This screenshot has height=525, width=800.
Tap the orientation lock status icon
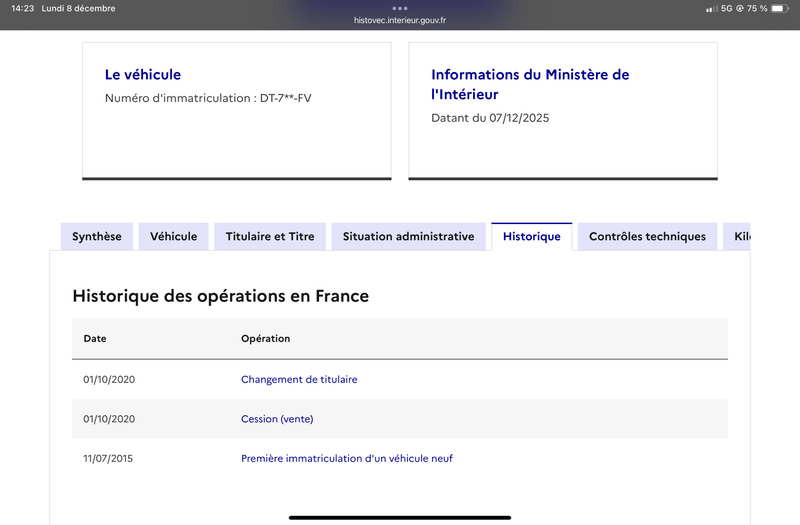pos(741,9)
